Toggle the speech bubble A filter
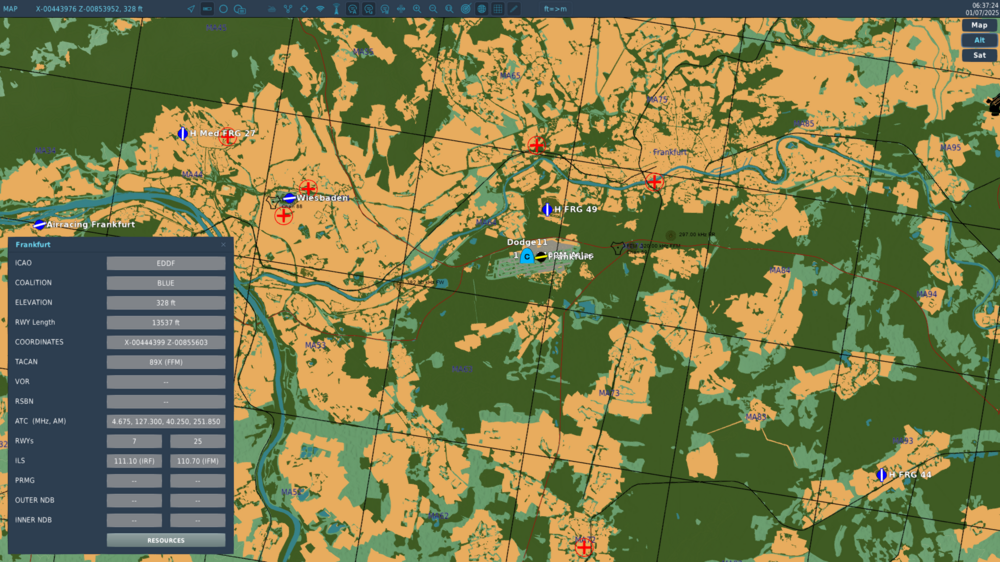The height and width of the screenshot is (562, 1000). tap(353, 9)
